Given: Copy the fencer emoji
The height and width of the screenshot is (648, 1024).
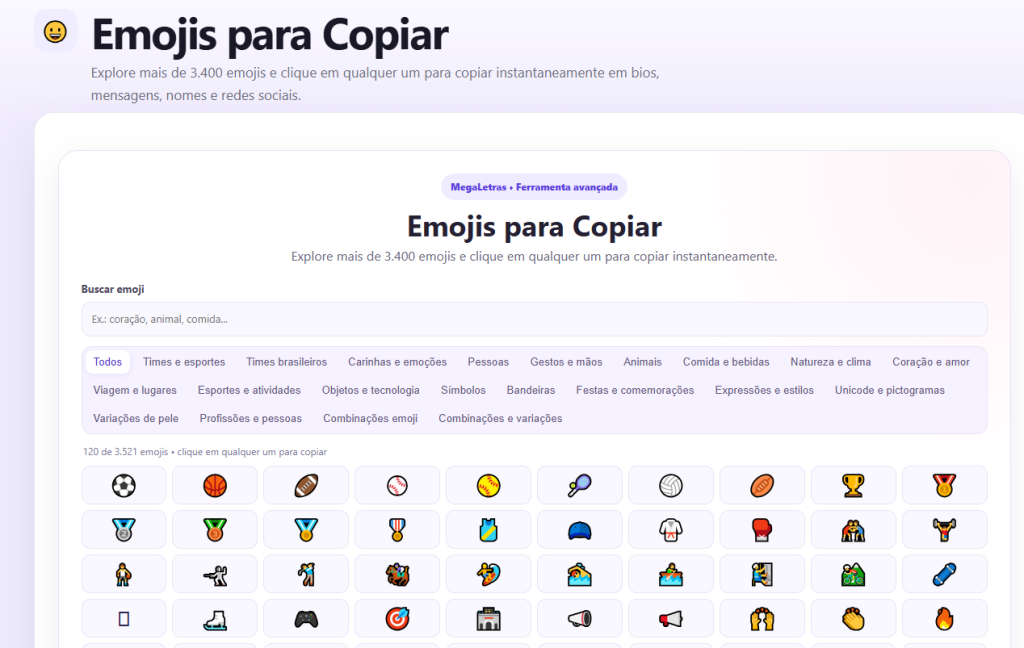Looking at the screenshot, I should [215, 574].
